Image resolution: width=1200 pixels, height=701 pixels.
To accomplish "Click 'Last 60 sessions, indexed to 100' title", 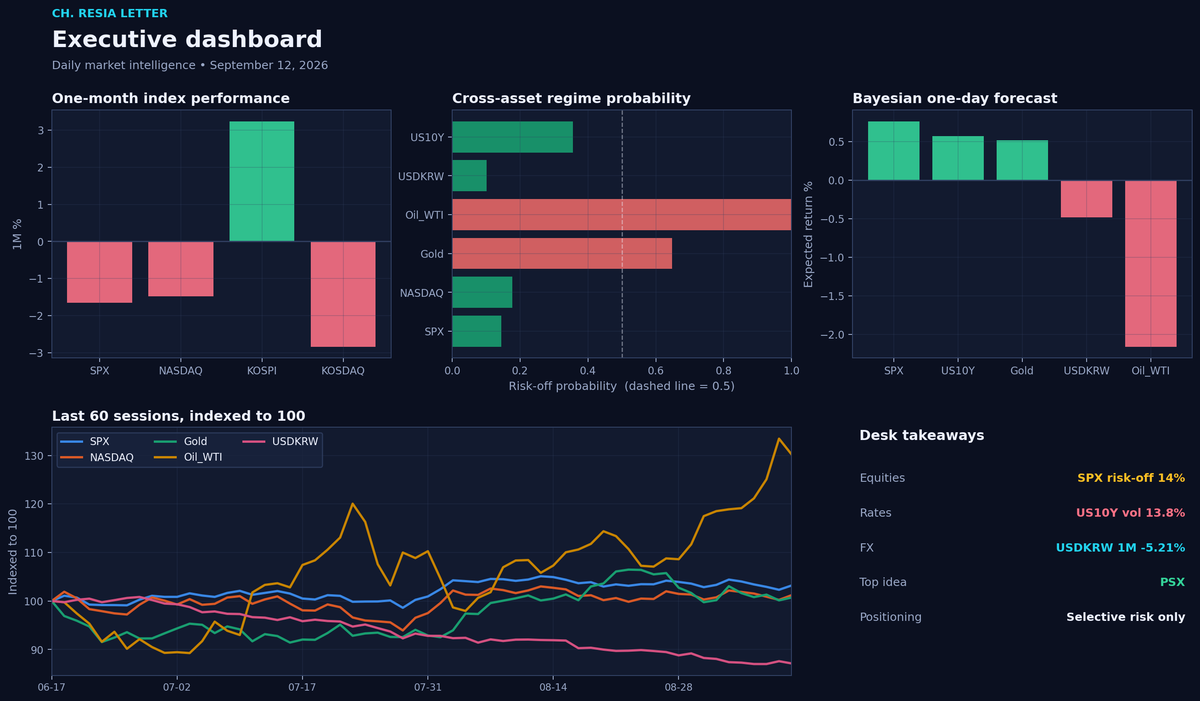I will [179, 416].
